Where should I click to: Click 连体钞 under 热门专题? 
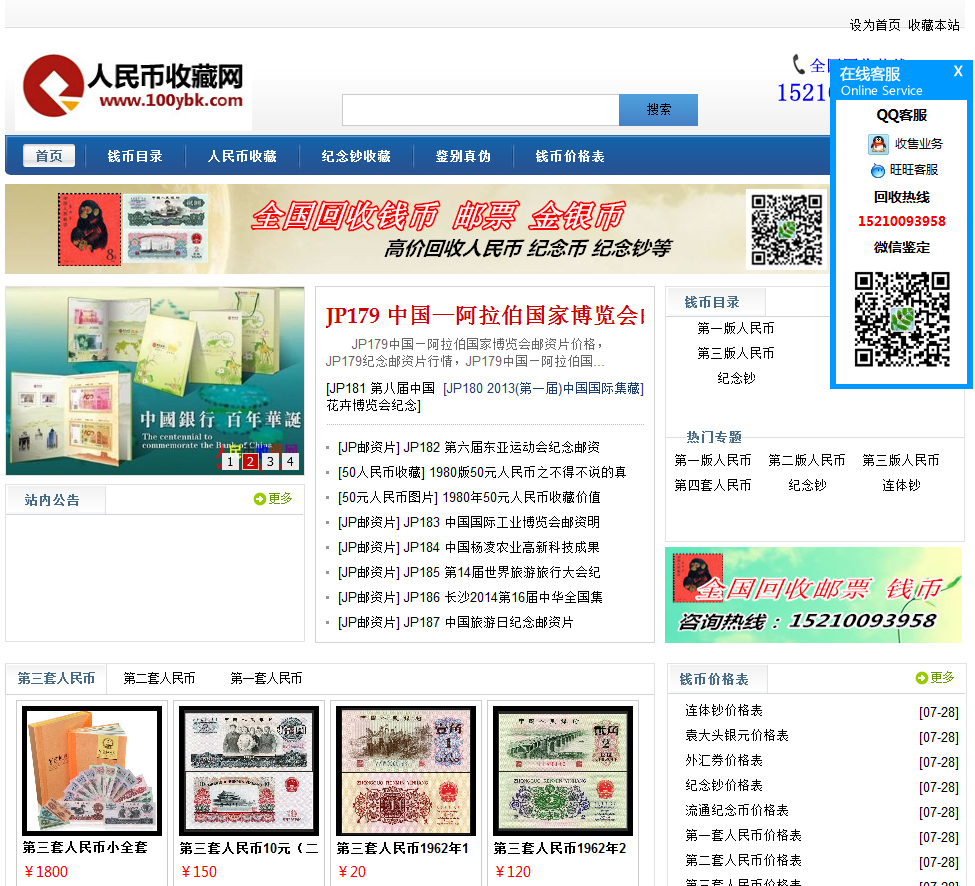click(901, 485)
